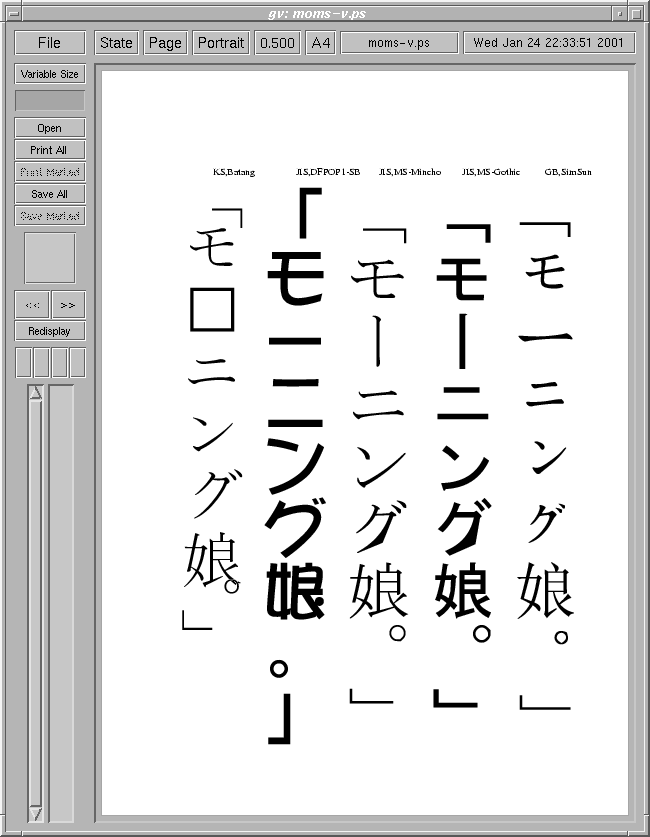Toggle the Variable Size button
This screenshot has height=837, width=650.
(x=49, y=74)
